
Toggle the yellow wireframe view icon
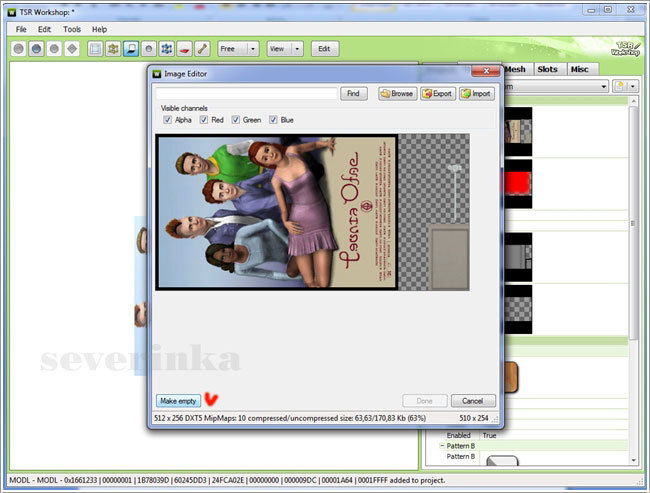113,48
